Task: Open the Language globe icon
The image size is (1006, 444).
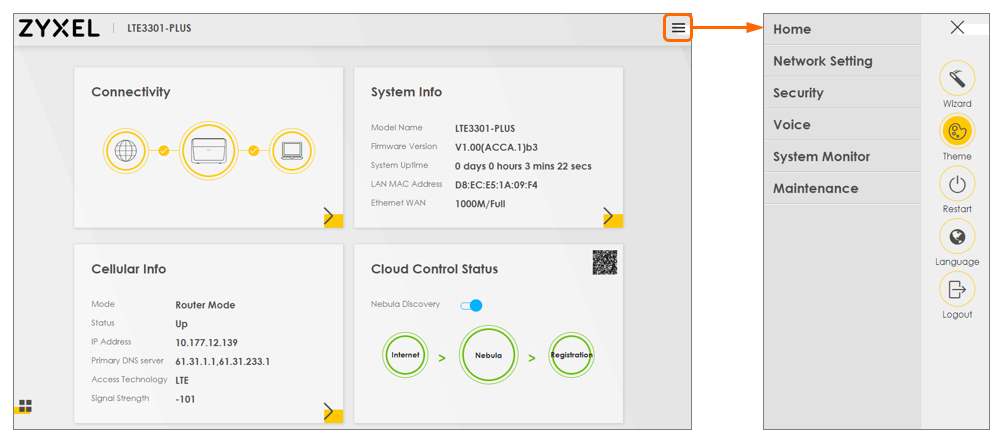Action: point(957,237)
